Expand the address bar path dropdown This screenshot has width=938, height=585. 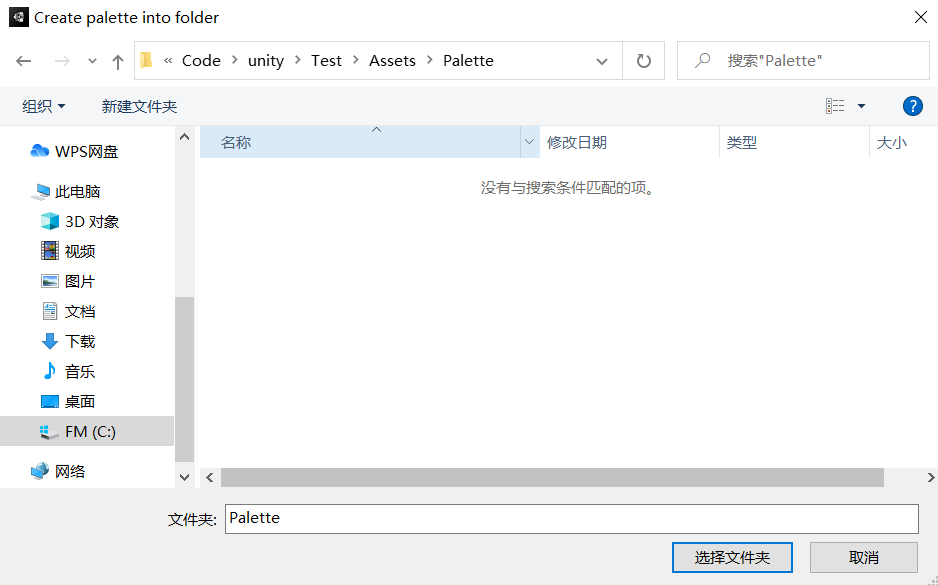coord(602,60)
